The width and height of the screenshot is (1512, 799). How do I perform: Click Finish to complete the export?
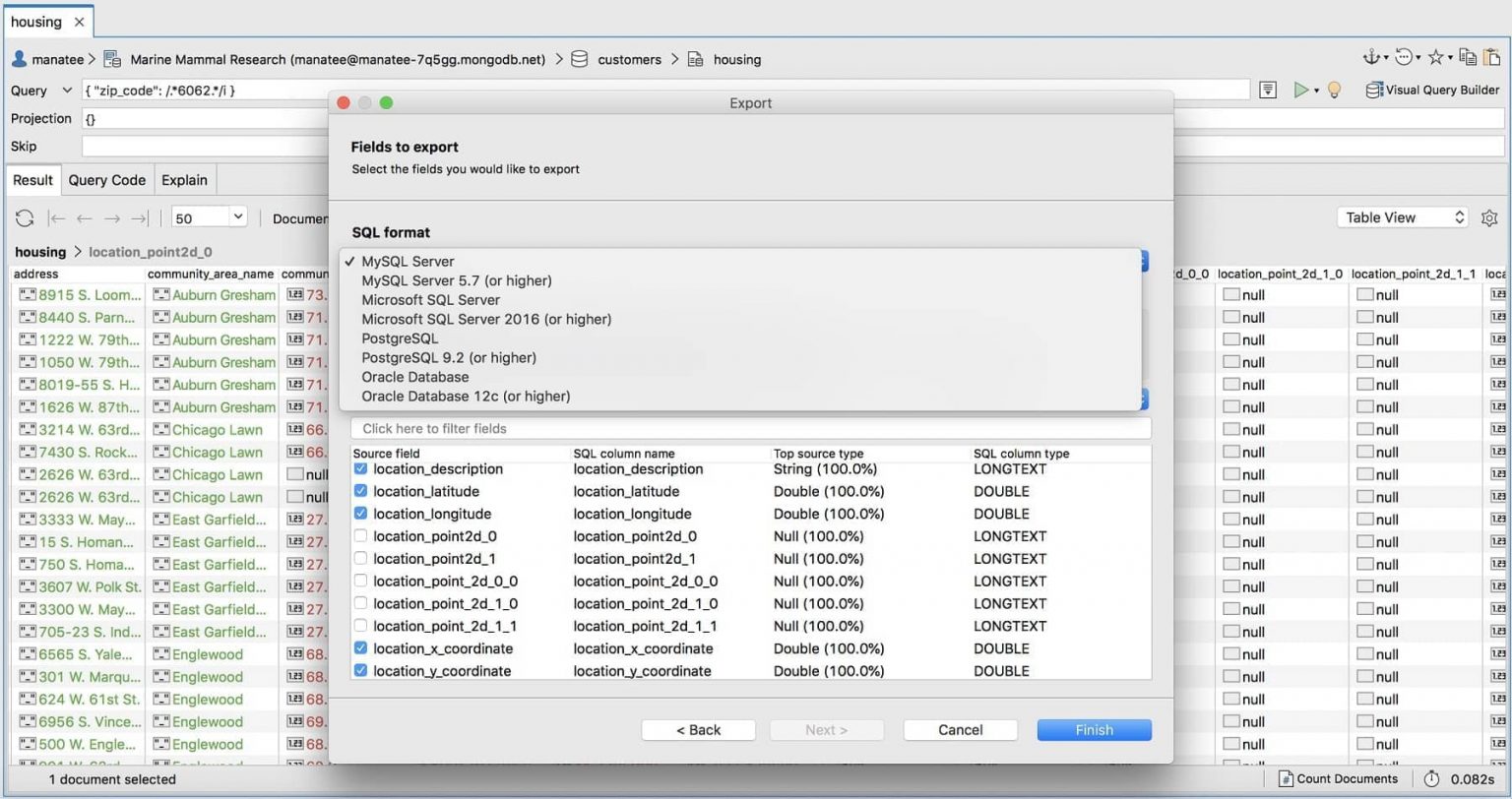coord(1093,729)
